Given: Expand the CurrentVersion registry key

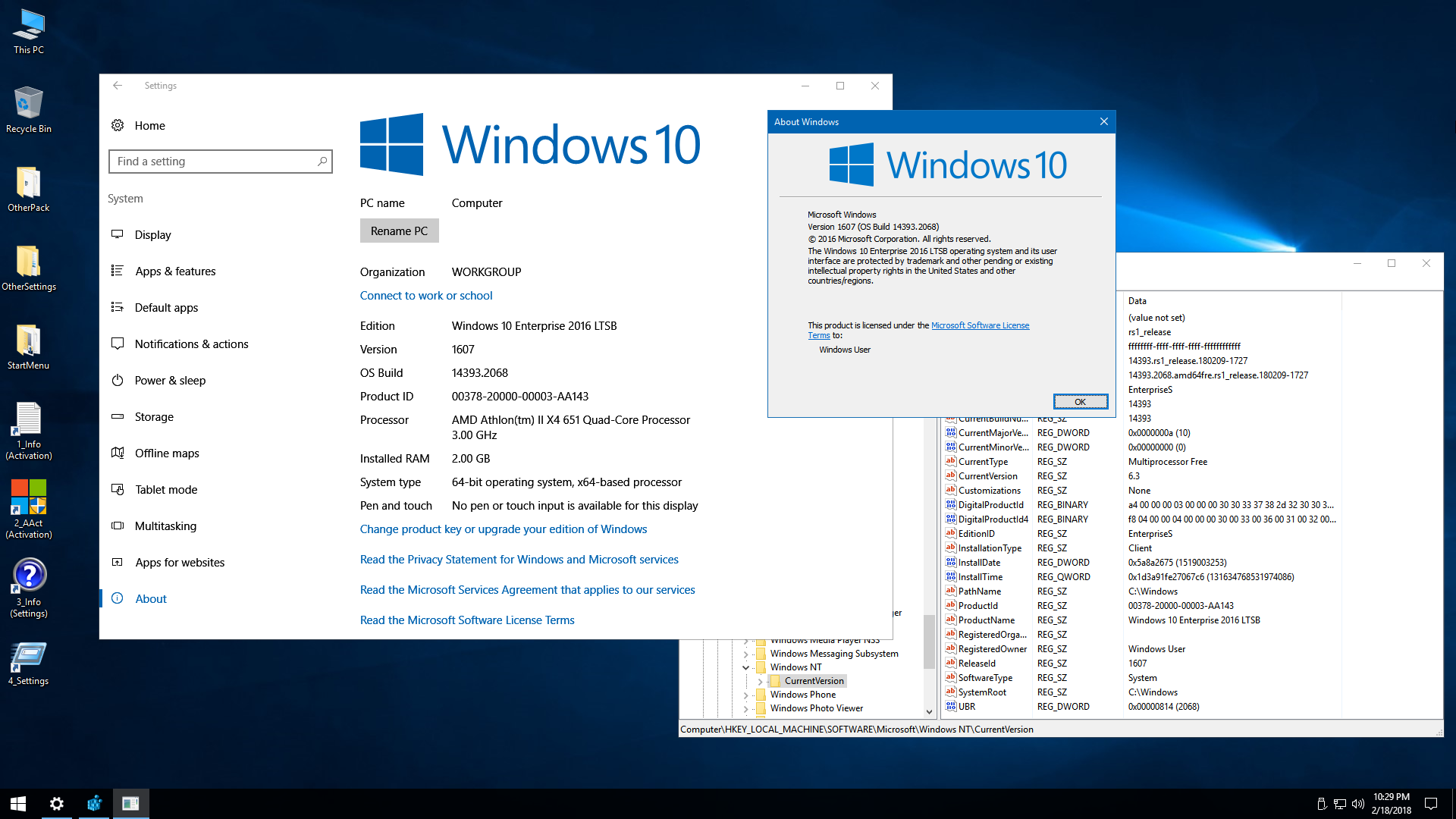Looking at the screenshot, I should coord(760,681).
